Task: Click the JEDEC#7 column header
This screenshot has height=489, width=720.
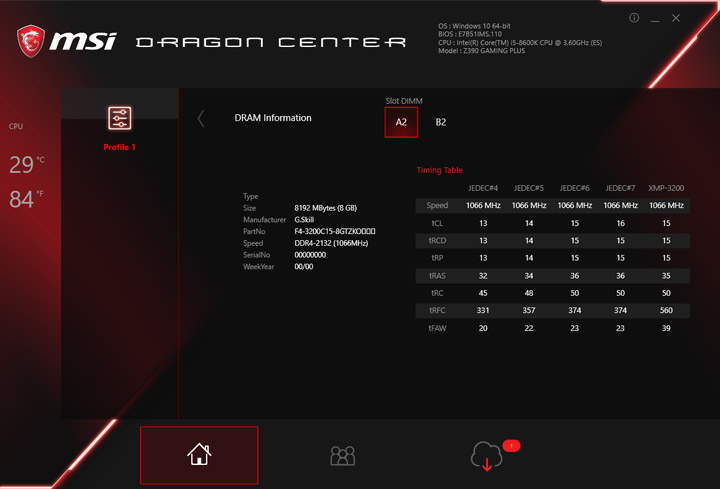Action: pos(620,188)
